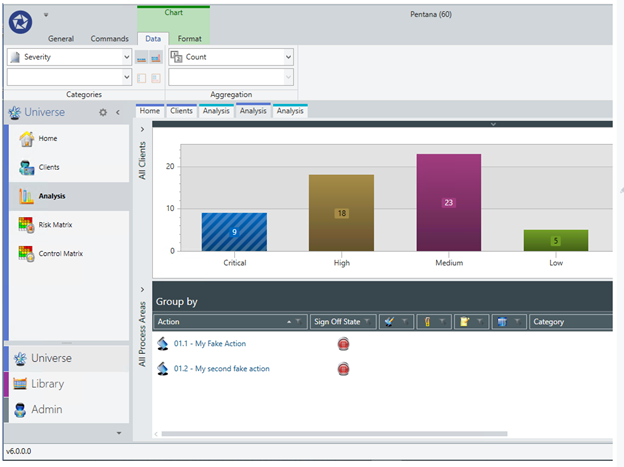Viewport: 624px width, 467px height.
Task: Open the Sign Off State filter icon
Action: click(368, 321)
